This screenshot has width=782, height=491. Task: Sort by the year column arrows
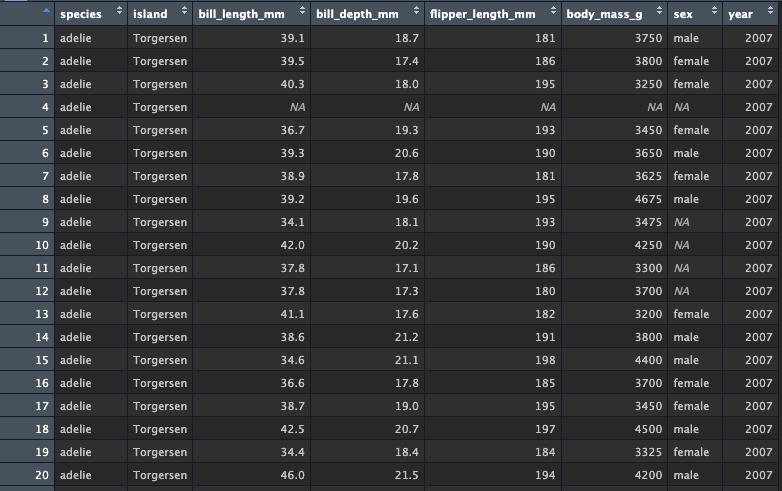(770, 9)
